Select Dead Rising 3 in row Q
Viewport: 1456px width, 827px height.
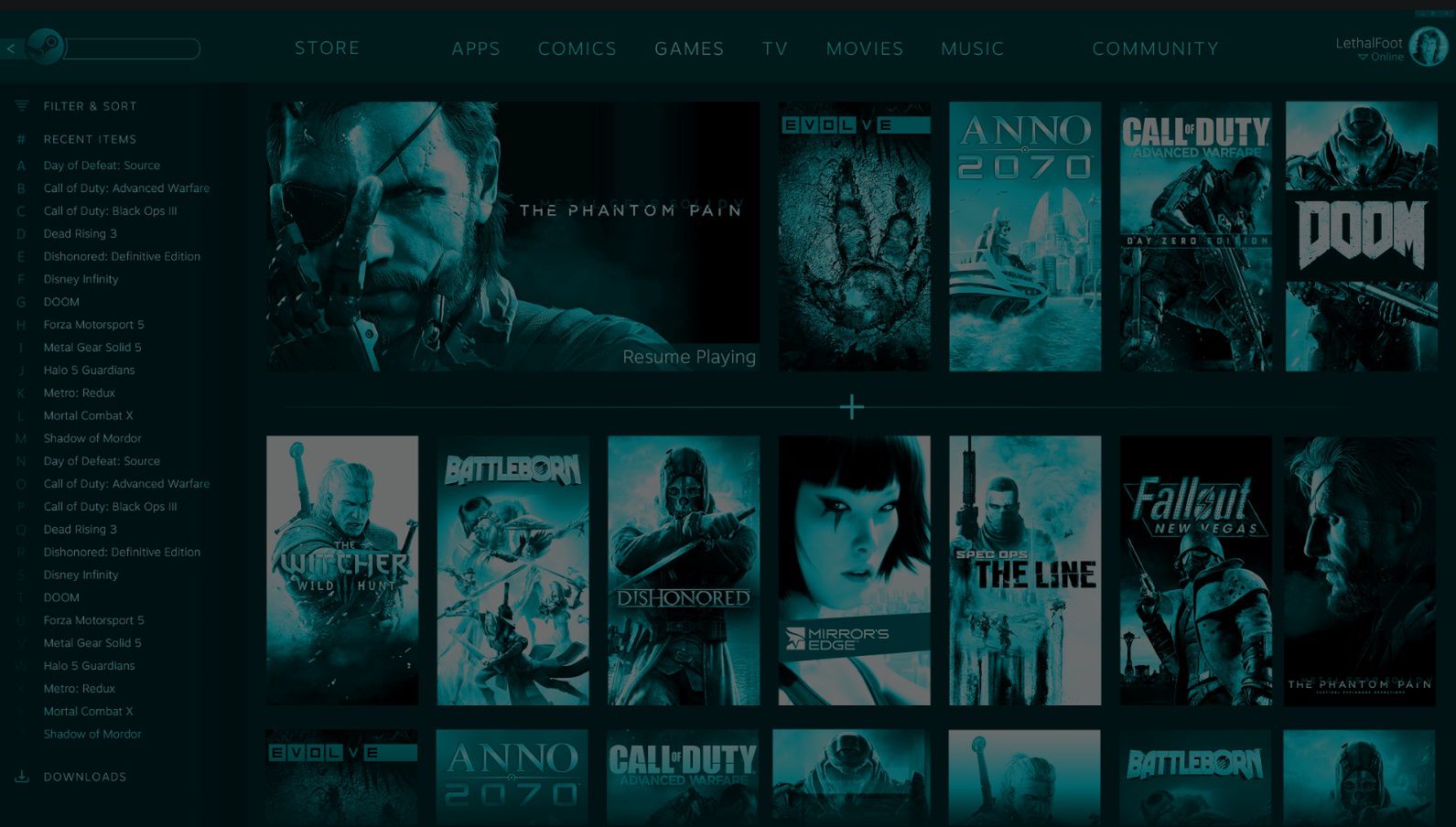tap(81, 530)
